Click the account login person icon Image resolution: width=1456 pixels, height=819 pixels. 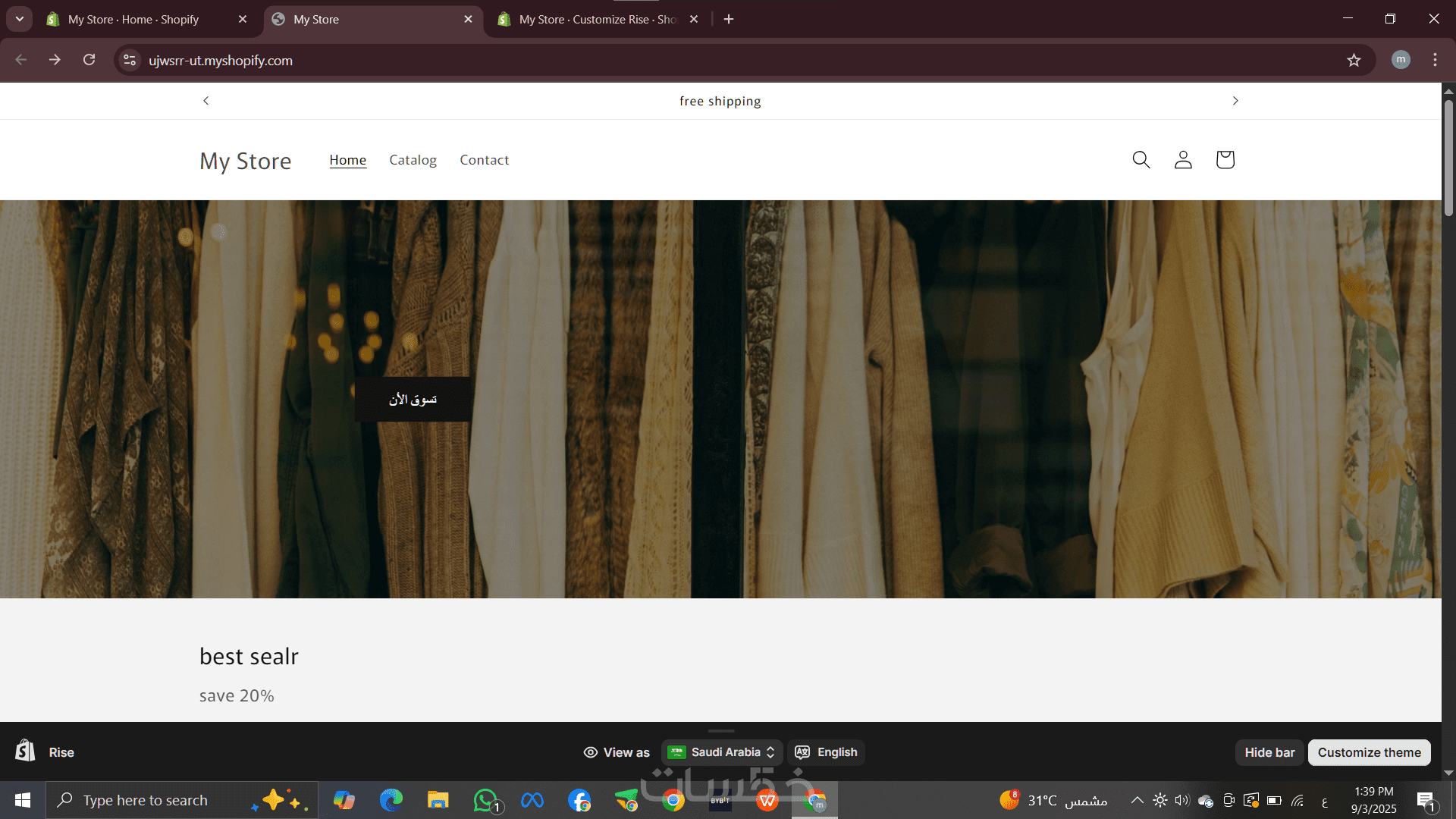tap(1183, 159)
